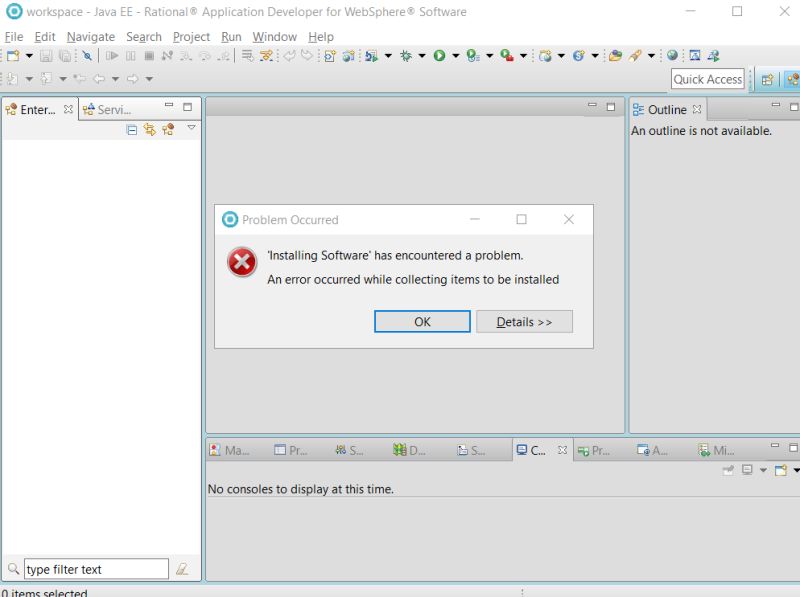Click the Search flashlight icon in toolbar
The image size is (800, 597).
click(88, 57)
